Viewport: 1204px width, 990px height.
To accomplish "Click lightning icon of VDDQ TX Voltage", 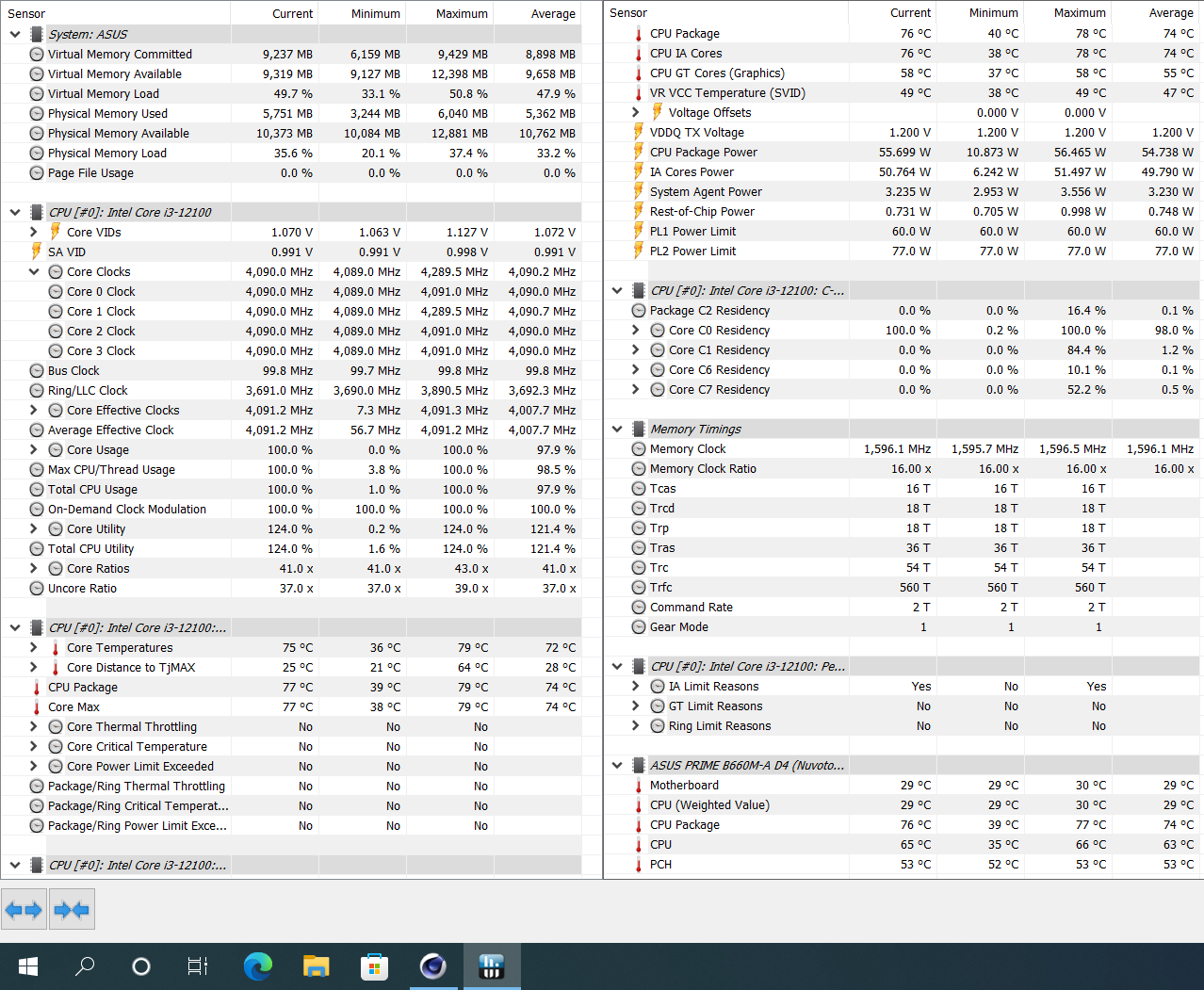I will point(639,132).
